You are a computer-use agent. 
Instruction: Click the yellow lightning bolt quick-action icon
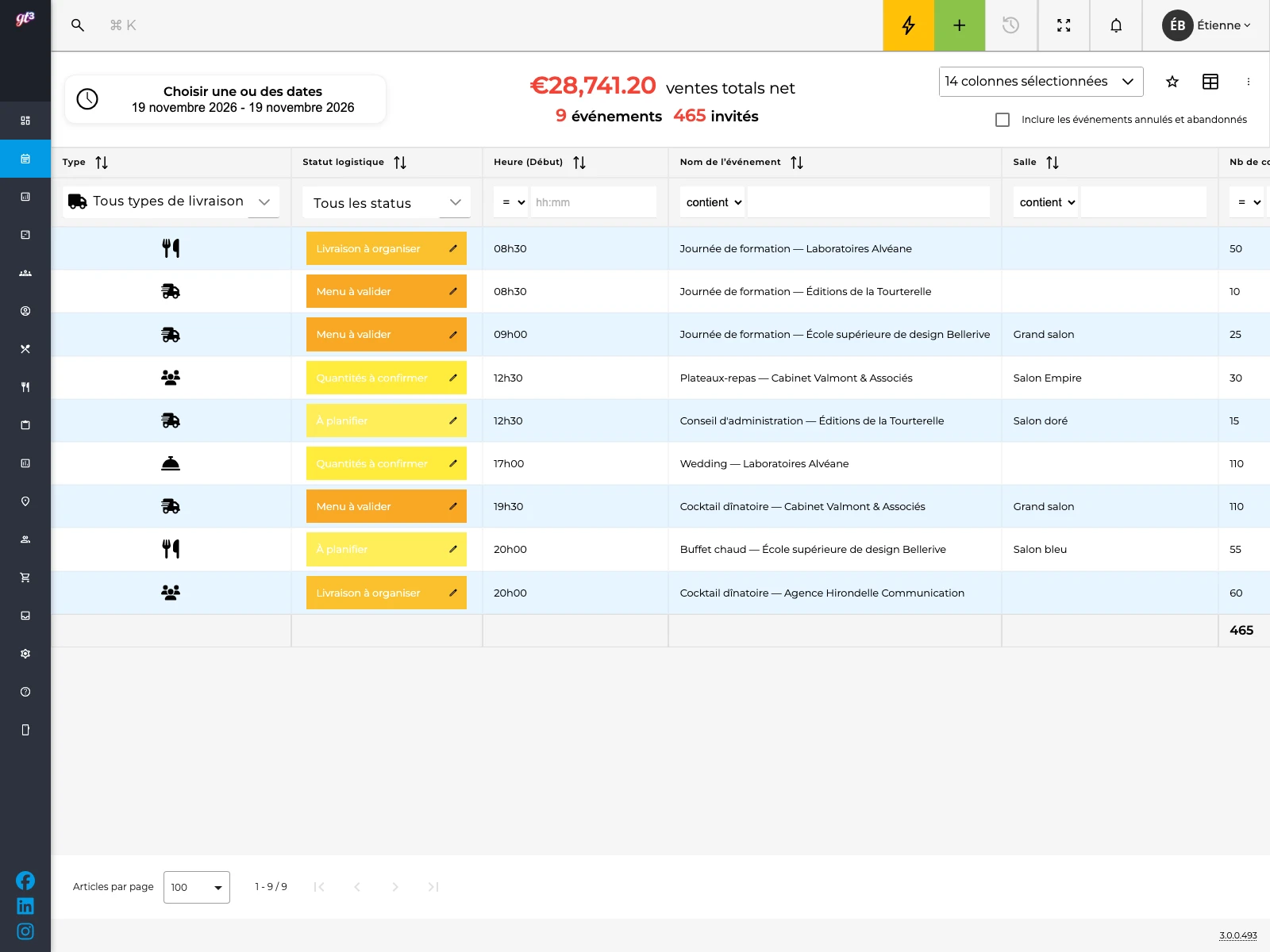coord(908,25)
